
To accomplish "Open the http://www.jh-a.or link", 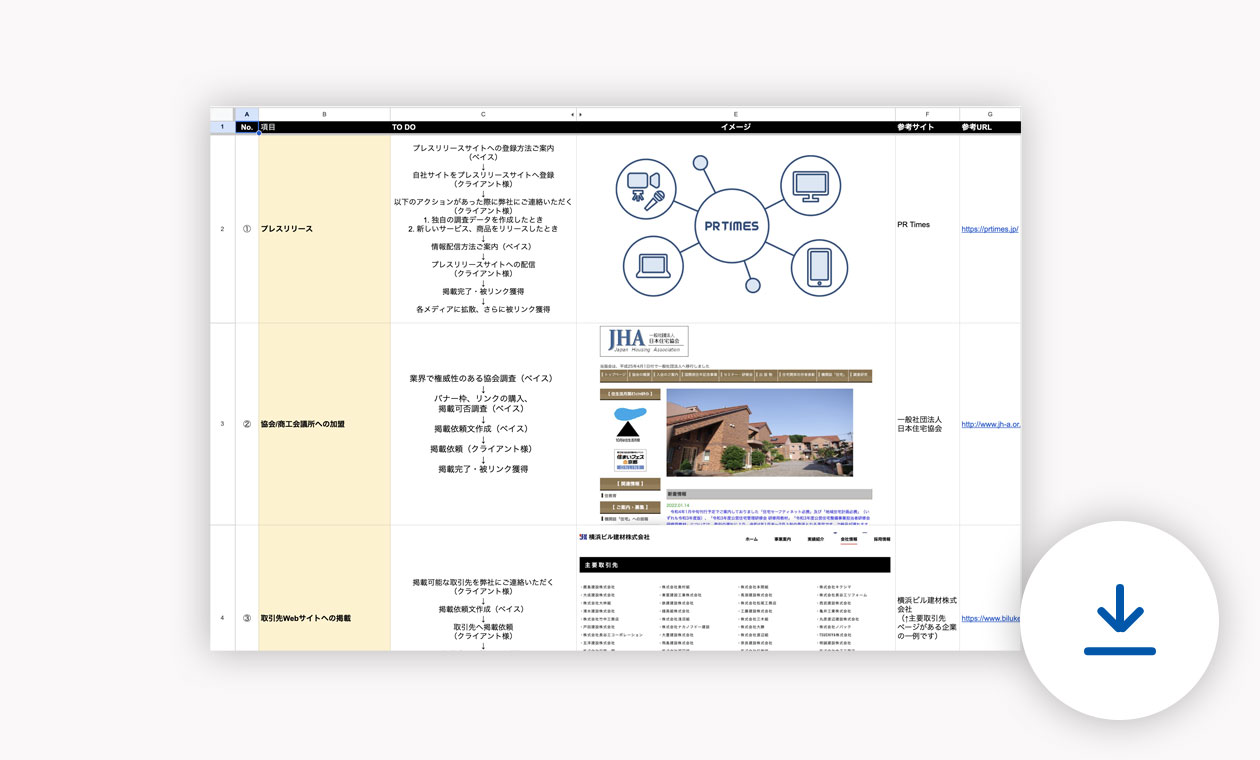I will coord(991,424).
